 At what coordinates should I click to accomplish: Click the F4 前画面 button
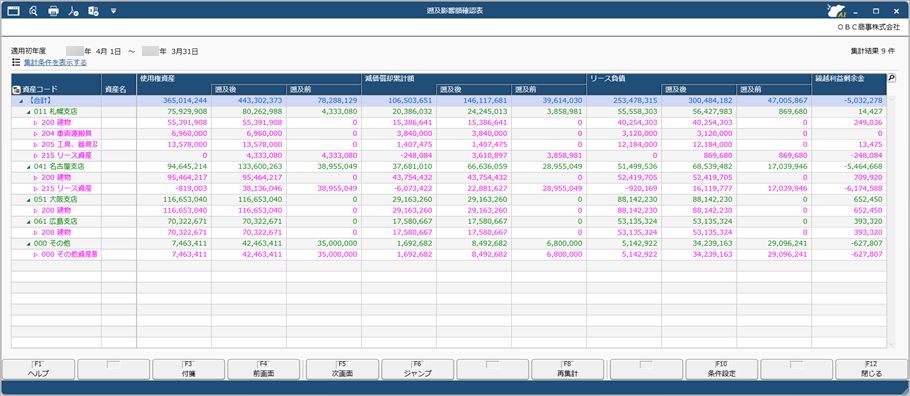pos(264,369)
